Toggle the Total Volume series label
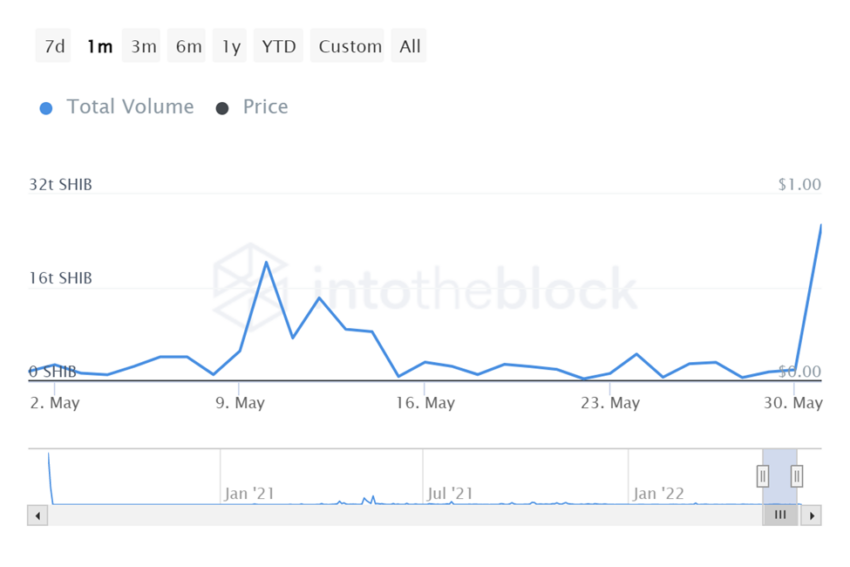Viewport: 850px width, 567px height. 130,107
